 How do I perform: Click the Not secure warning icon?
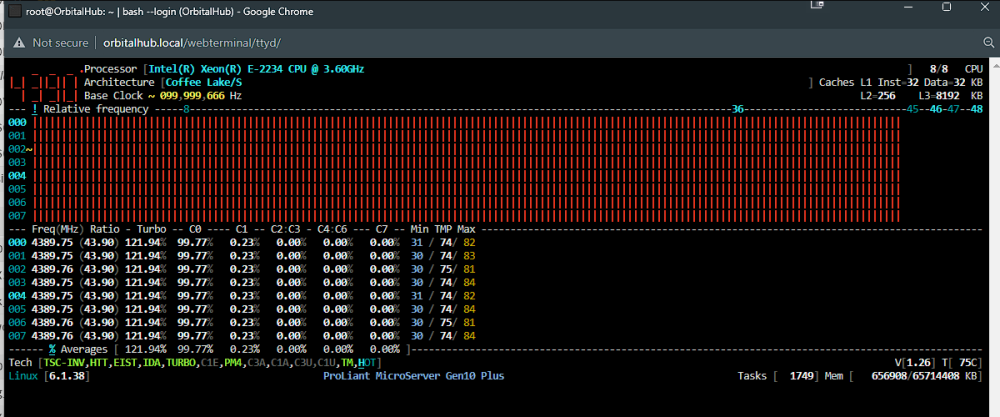(x=20, y=43)
